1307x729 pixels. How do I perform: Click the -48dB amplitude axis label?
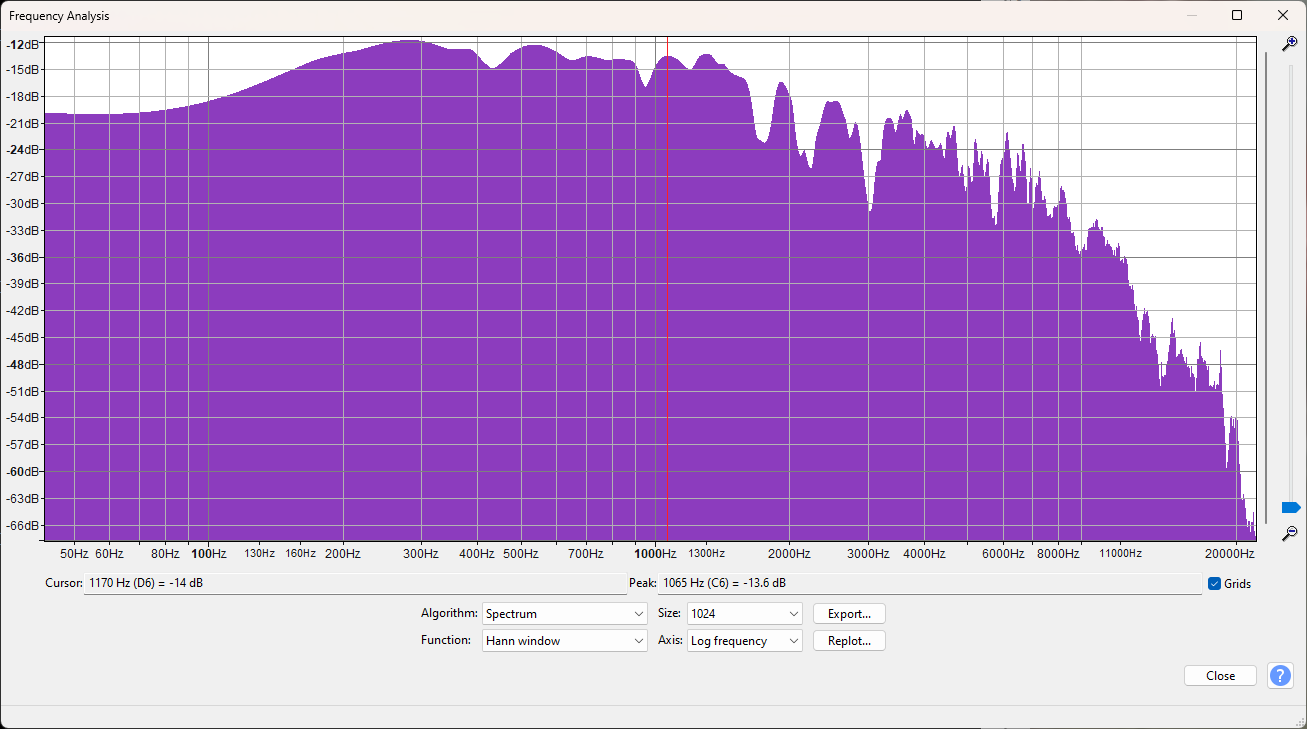(x=24, y=365)
